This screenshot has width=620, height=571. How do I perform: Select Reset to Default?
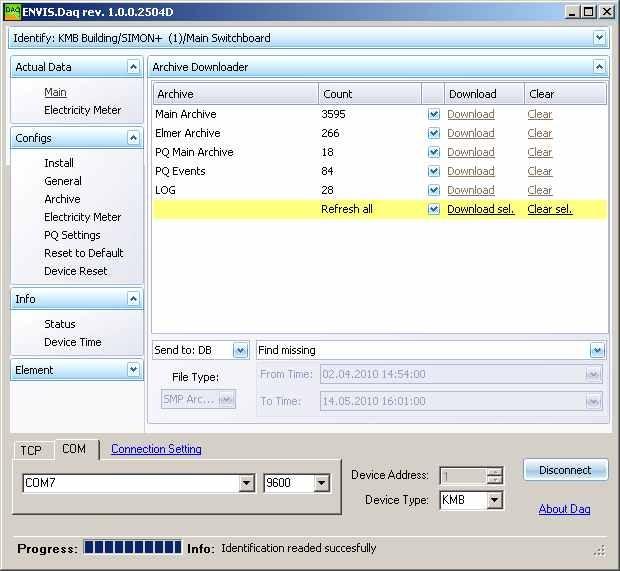84,253
